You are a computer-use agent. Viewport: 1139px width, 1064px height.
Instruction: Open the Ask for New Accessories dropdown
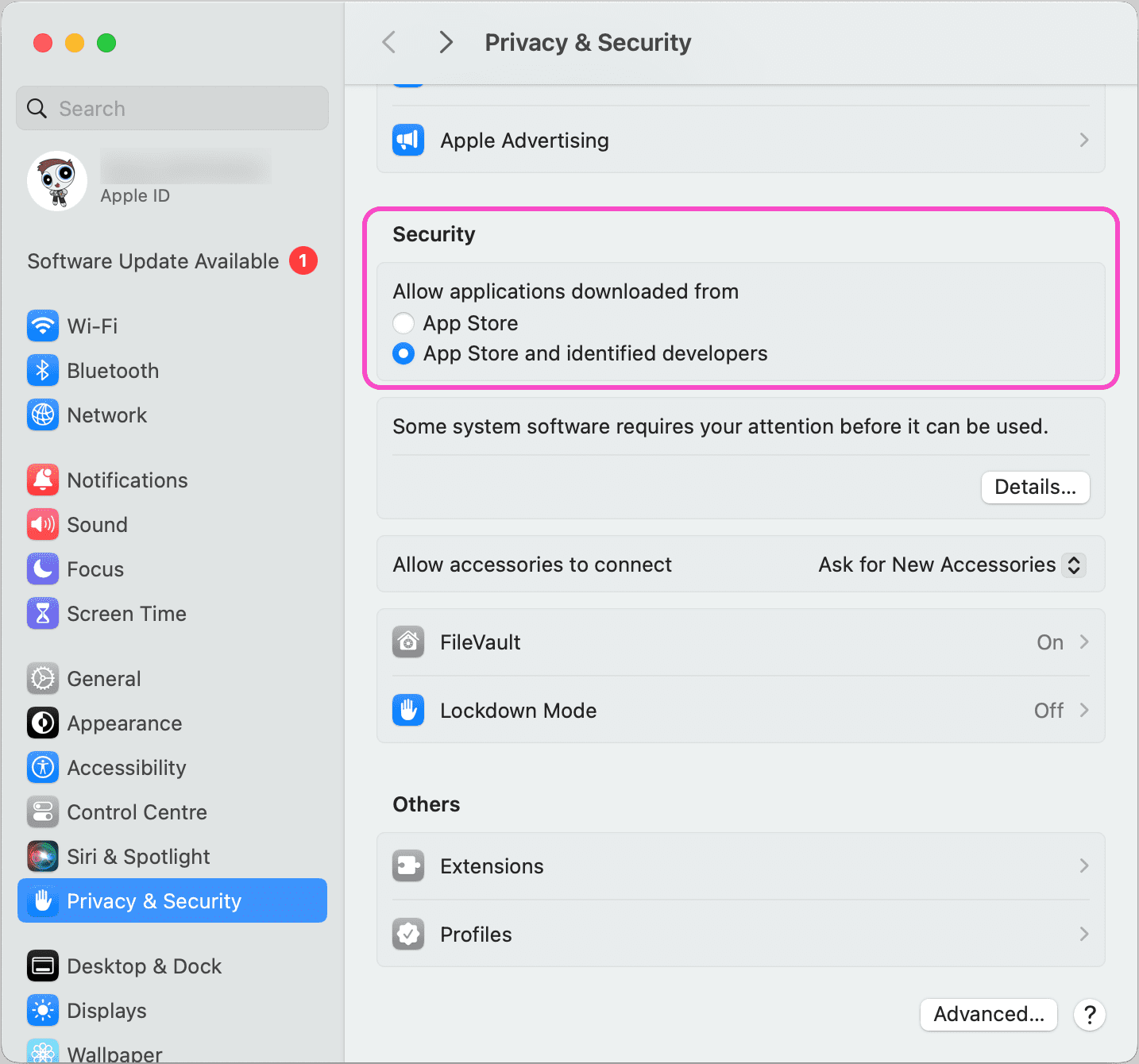951,565
